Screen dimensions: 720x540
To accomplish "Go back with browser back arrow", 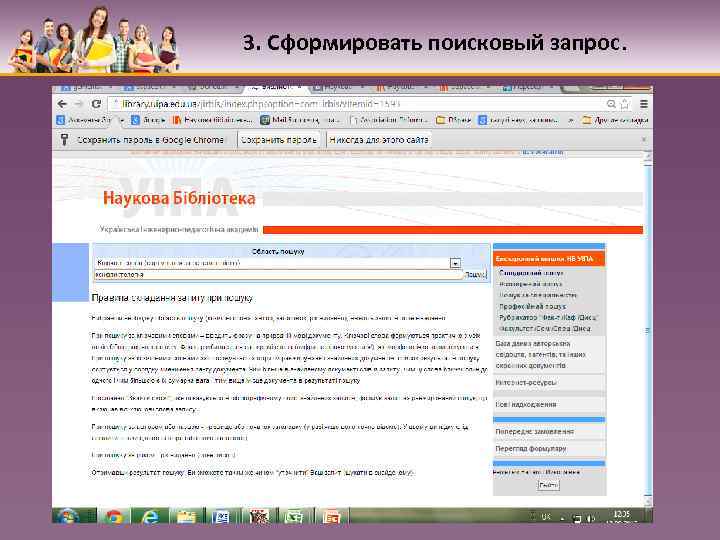I will (62, 104).
